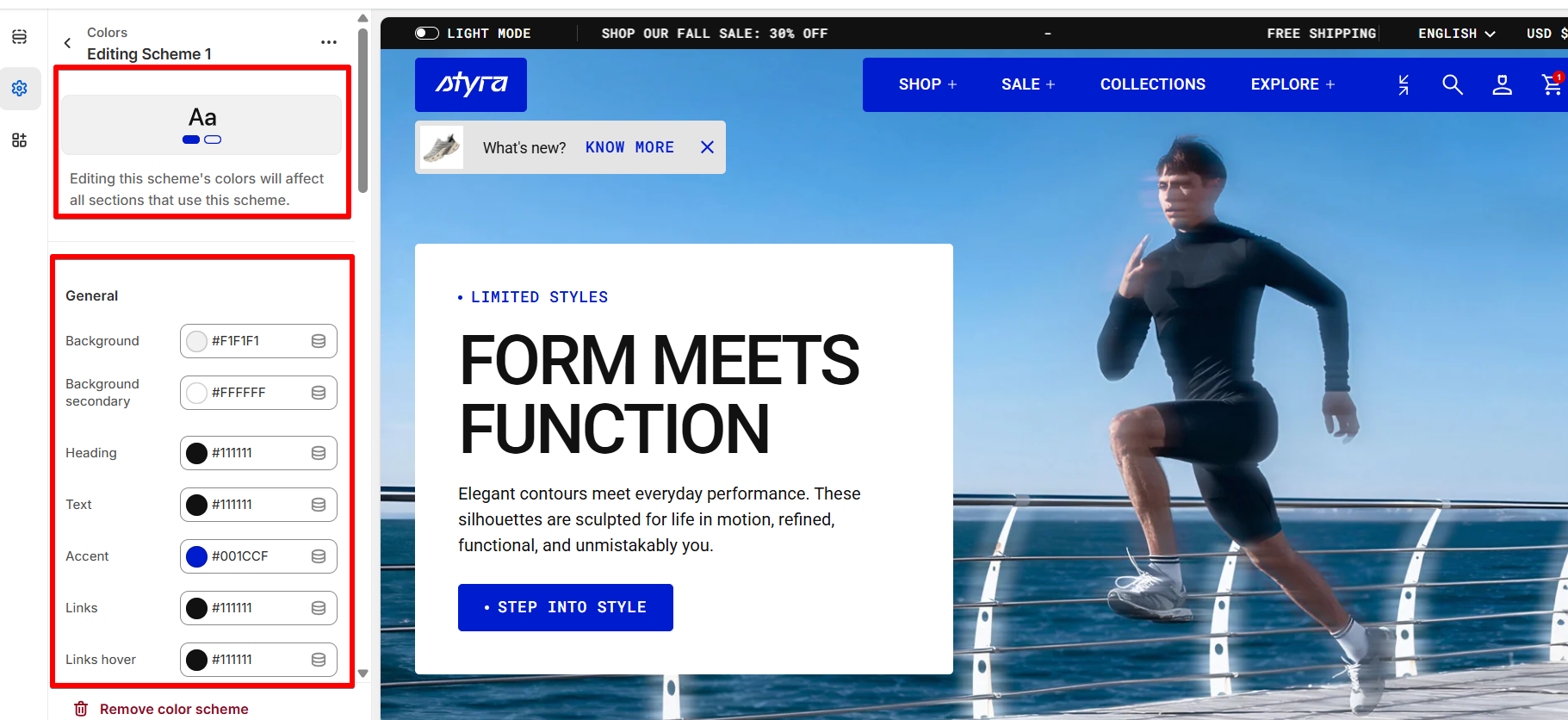Image resolution: width=1568 pixels, height=720 pixels.
Task: Open the shopping cart icon
Action: click(1552, 84)
